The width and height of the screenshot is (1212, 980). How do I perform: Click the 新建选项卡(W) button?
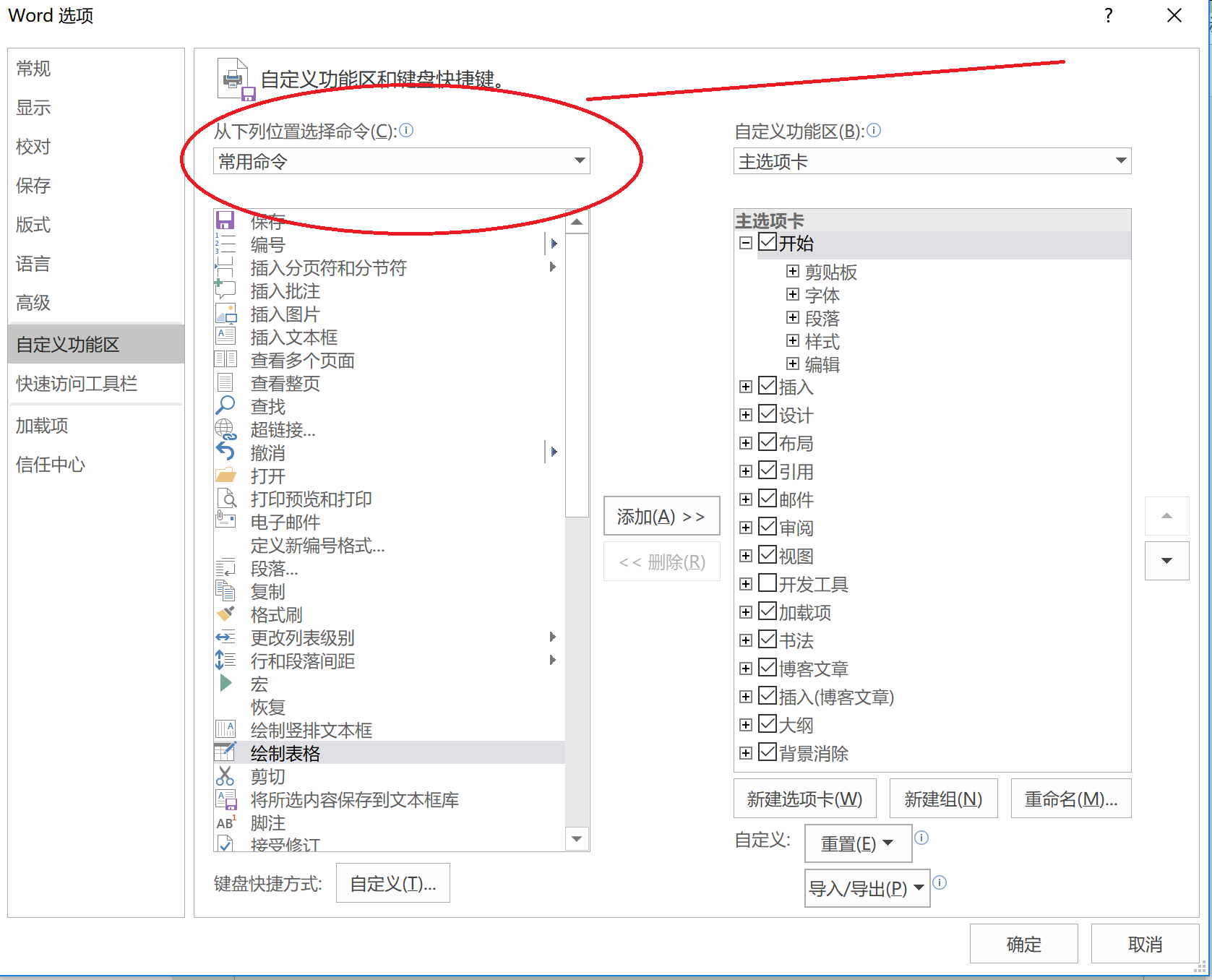tap(804, 799)
